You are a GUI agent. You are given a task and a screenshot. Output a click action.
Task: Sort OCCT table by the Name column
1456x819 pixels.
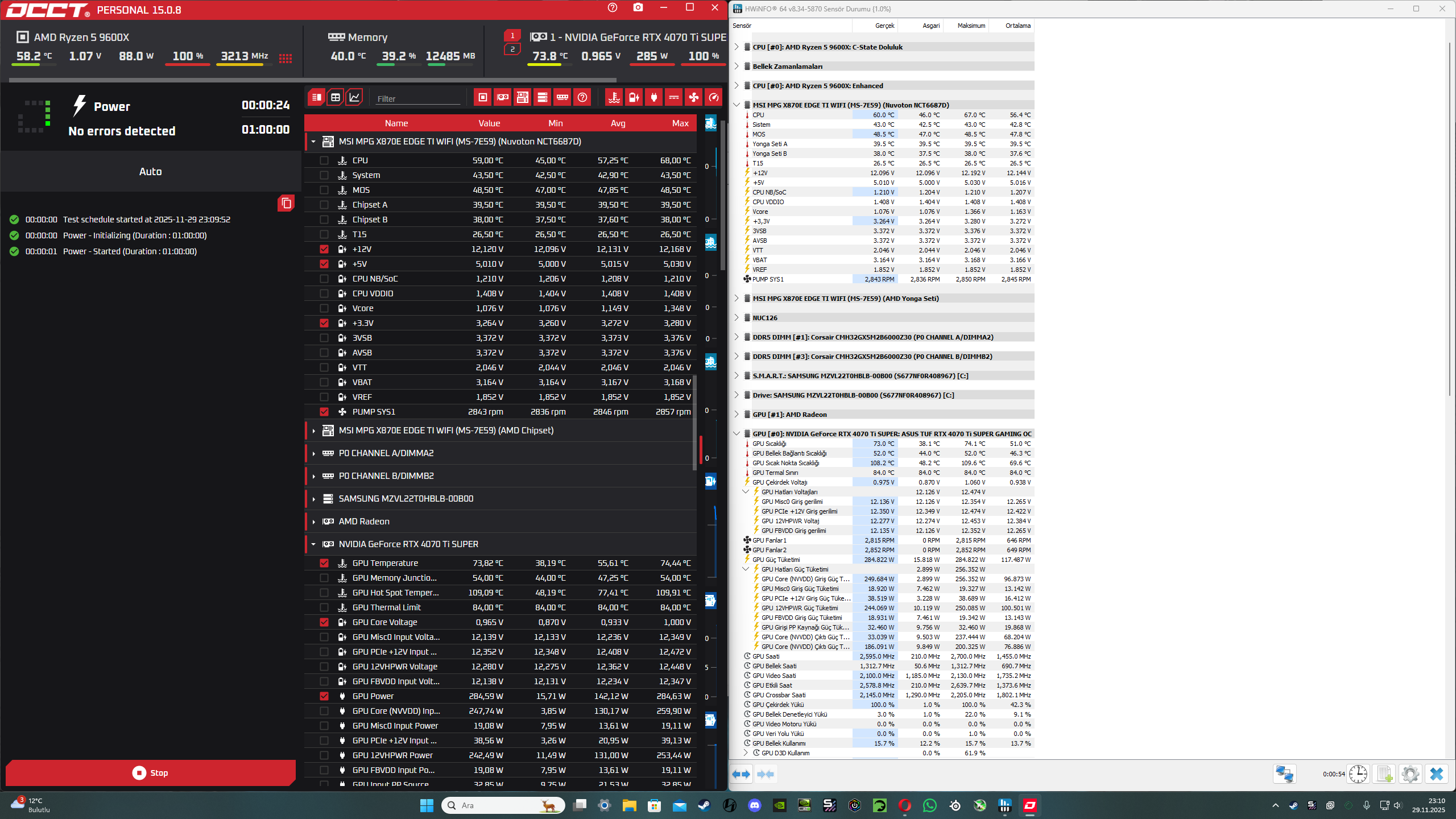pos(396,123)
